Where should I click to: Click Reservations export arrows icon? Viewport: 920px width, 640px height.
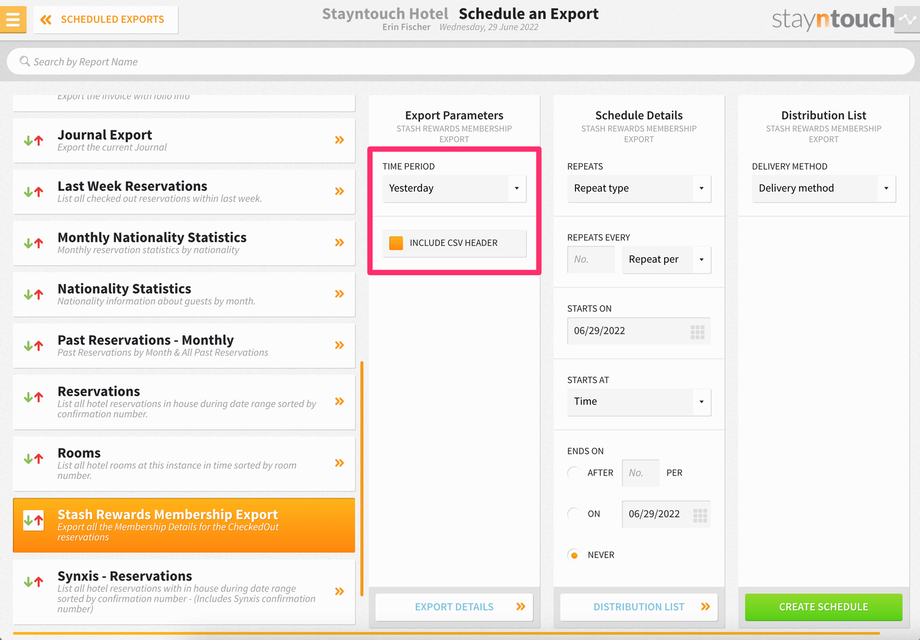(x=33, y=397)
